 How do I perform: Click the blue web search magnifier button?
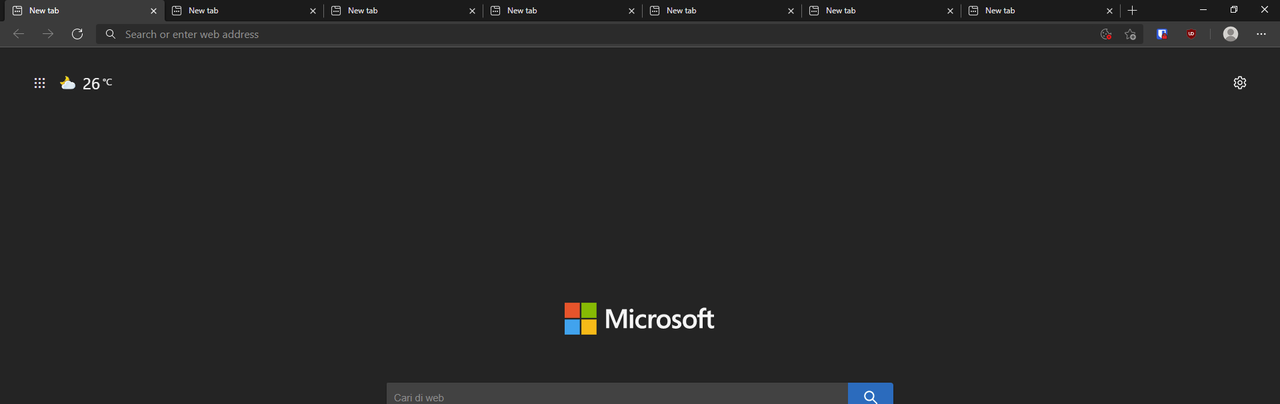pos(870,394)
